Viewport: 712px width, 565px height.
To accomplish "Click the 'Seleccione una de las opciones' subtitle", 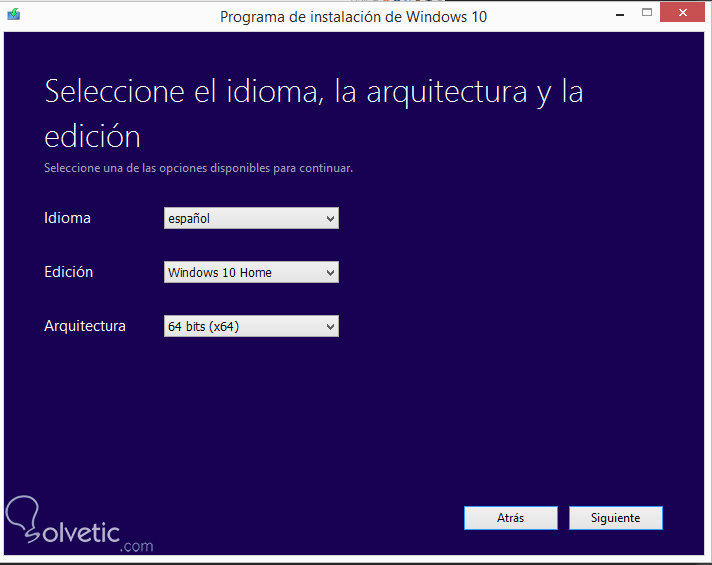I will coord(198,168).
